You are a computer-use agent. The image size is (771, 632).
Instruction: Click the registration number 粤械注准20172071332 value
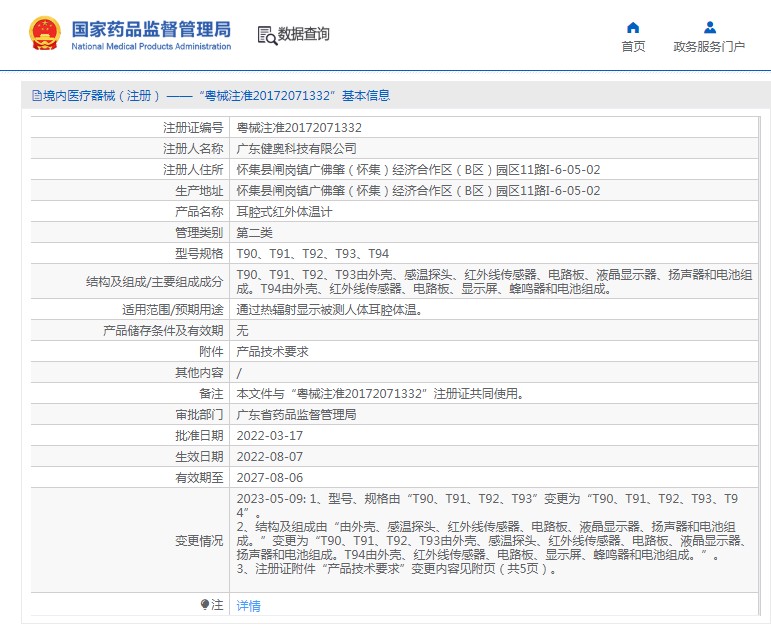point(298,128)
